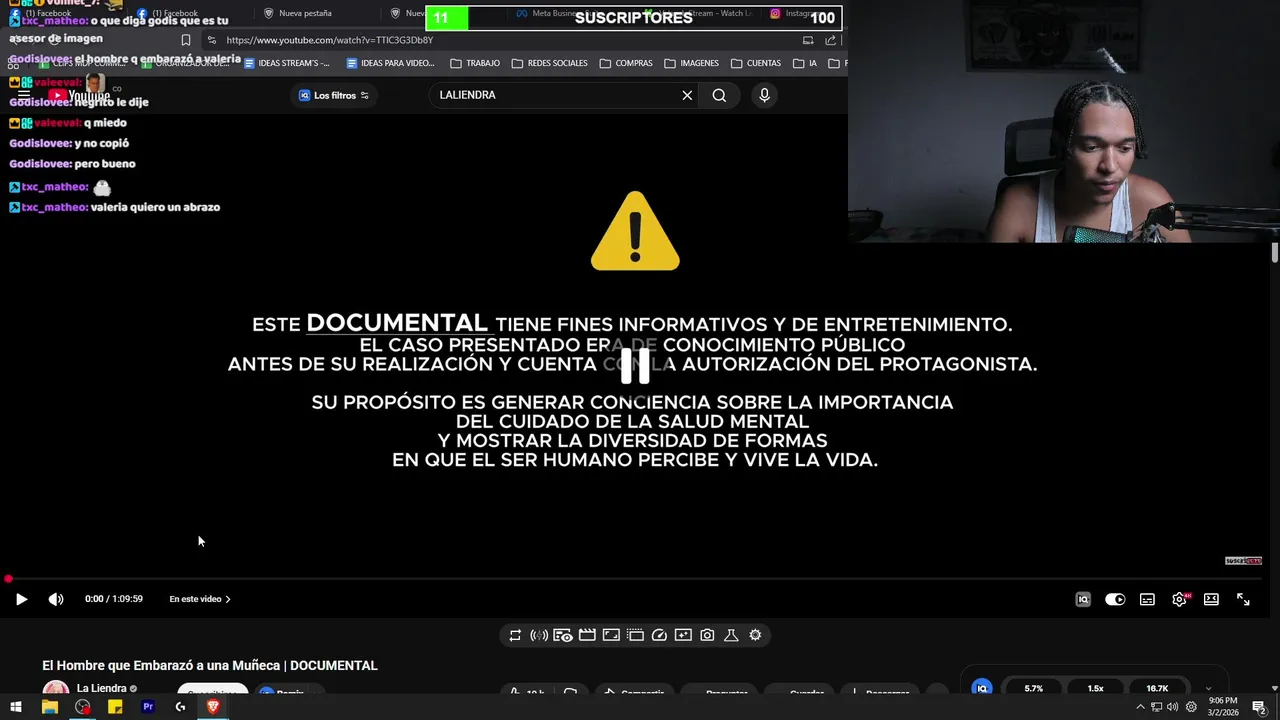The image size is (1280, 720).
Task: Open File Explorer from taskbar
Action: click(50, 707)
